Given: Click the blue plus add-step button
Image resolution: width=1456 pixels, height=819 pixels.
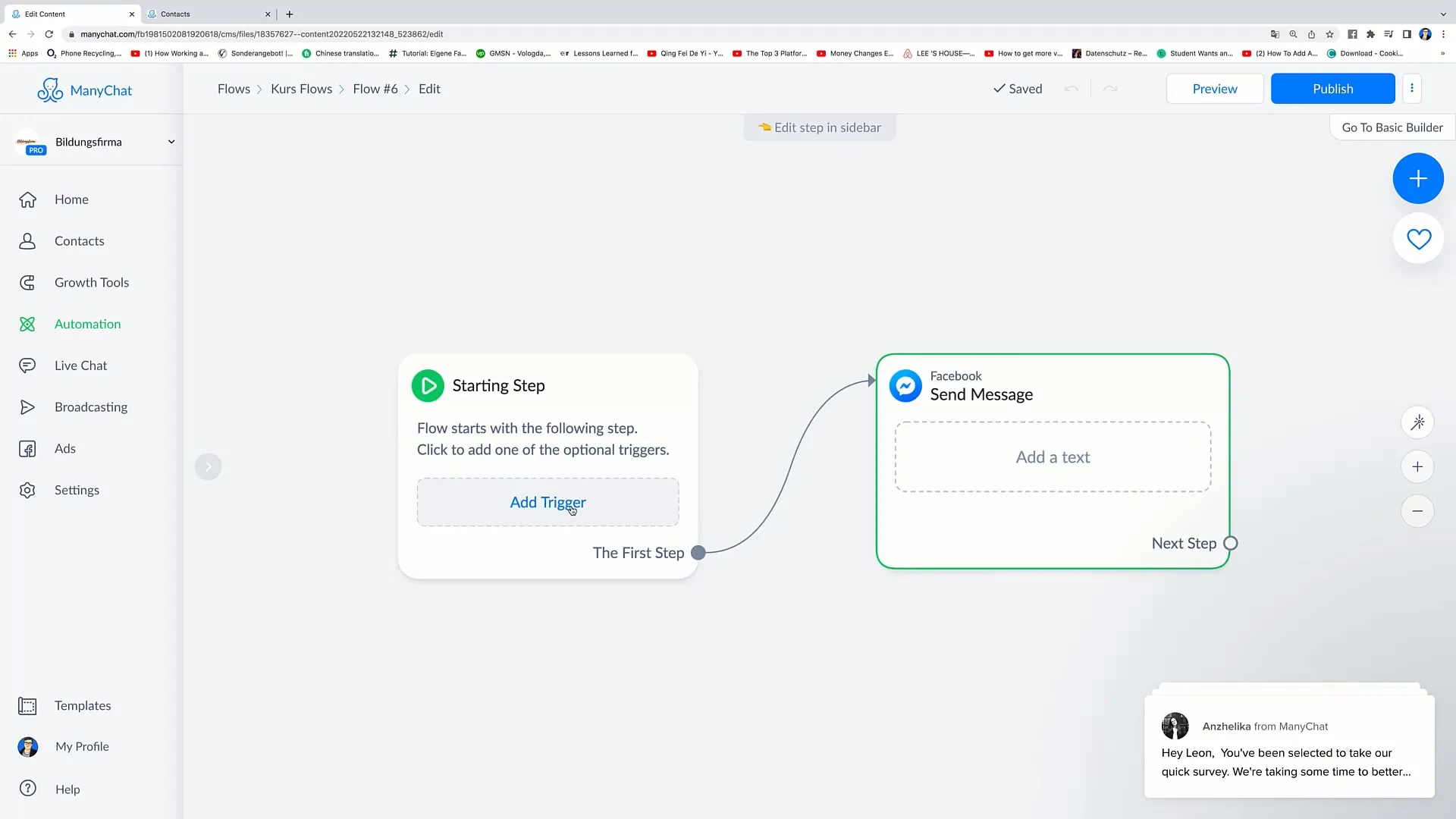Looking at the screenshot, I should point(1417,178).
